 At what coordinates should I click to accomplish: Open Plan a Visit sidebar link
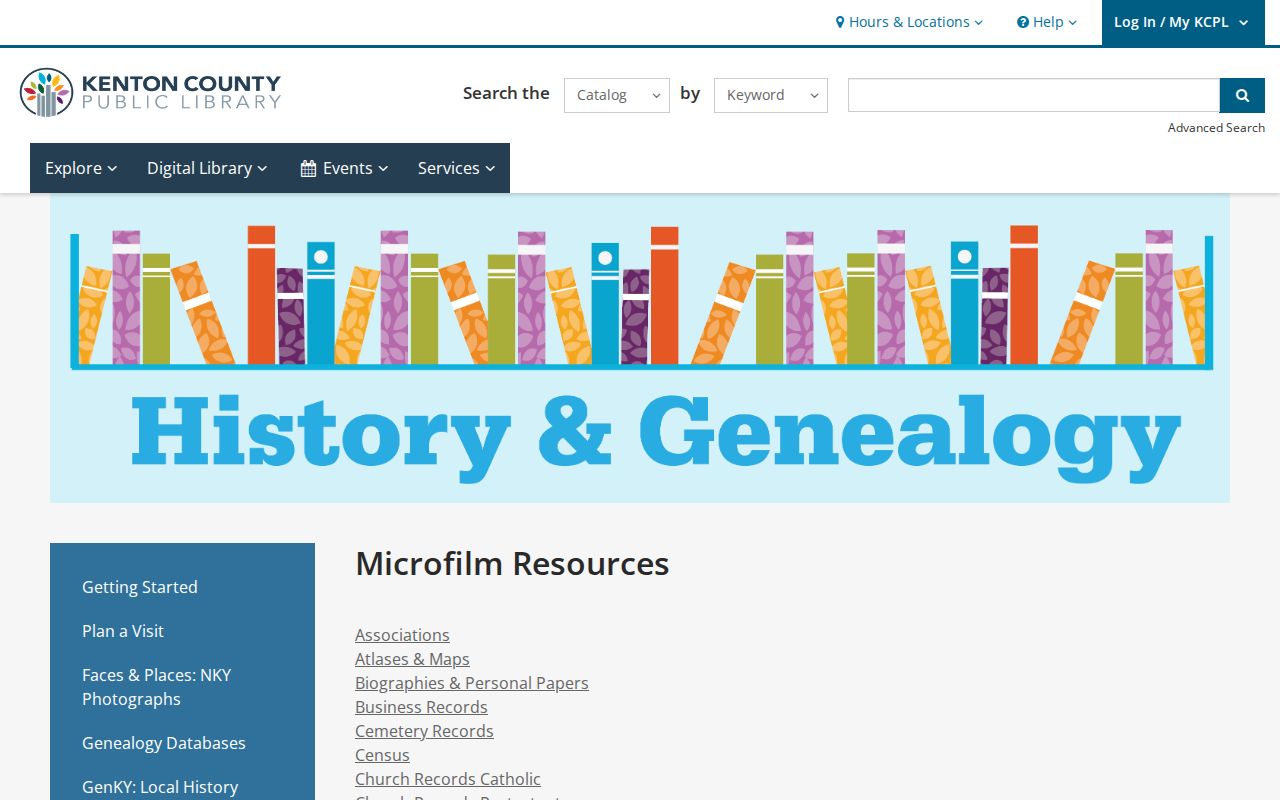(123, 631)
